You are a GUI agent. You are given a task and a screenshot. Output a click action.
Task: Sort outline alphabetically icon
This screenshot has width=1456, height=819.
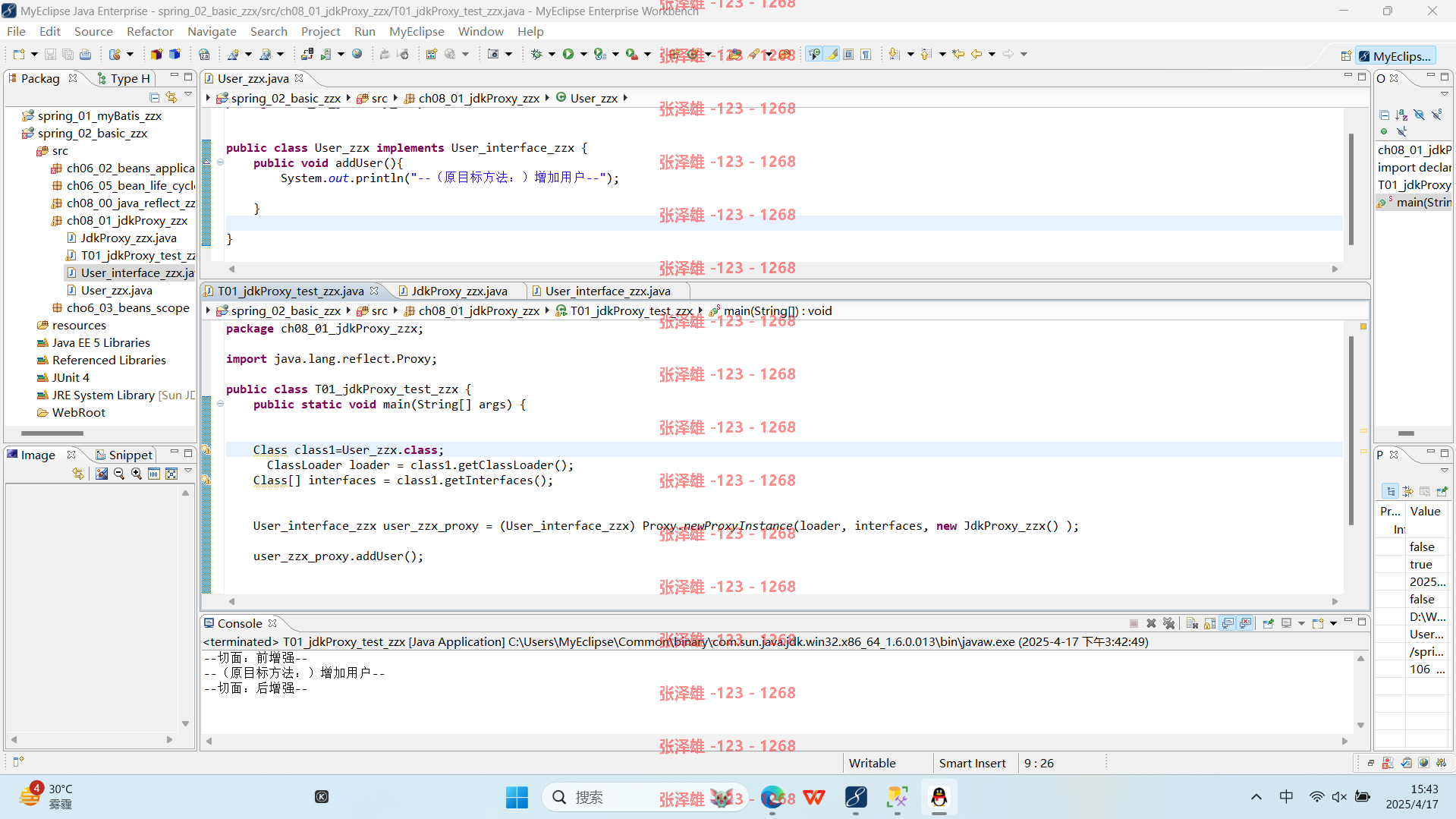[1401, 115]
